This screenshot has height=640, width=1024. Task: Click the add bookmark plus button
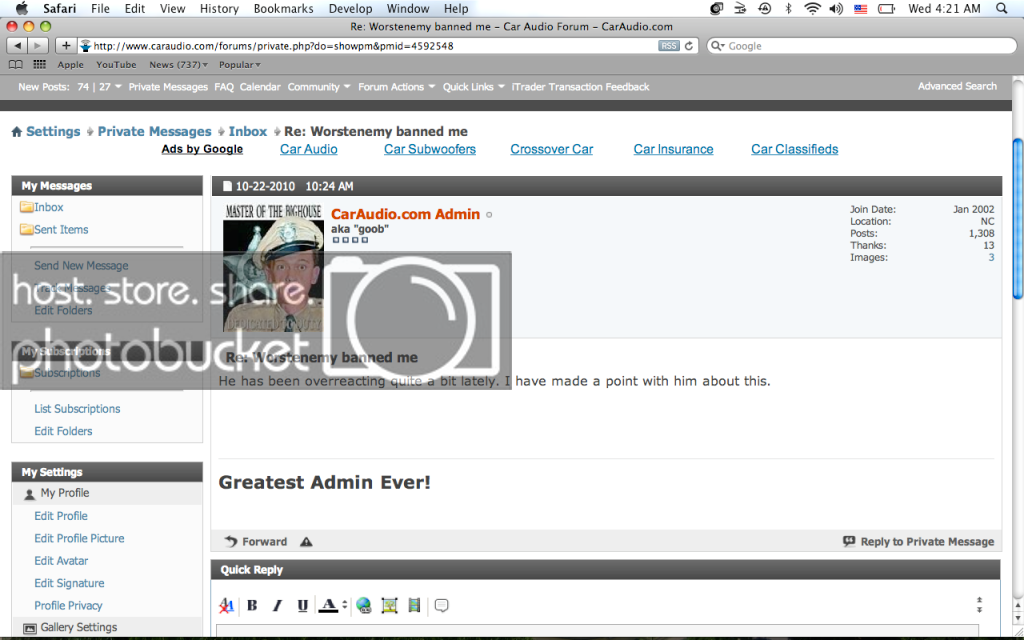click(x=66, y=46)
